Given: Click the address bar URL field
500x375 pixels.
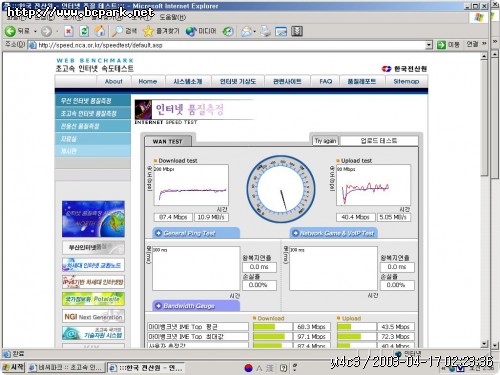Looking at the screenshot, I should pyautogui.click(x=230, y=45).
